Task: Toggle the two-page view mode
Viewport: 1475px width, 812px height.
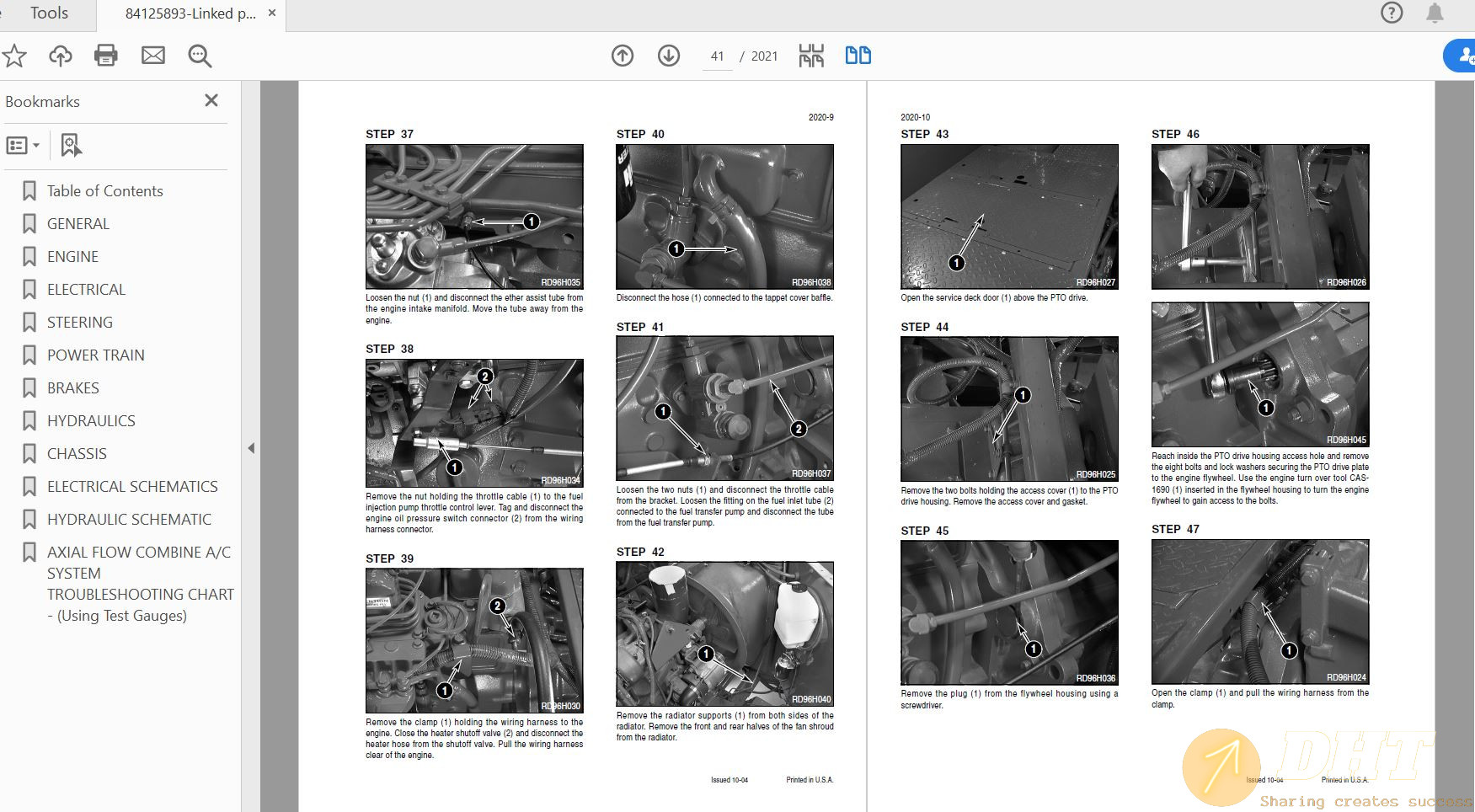Action: pos(858,56)
